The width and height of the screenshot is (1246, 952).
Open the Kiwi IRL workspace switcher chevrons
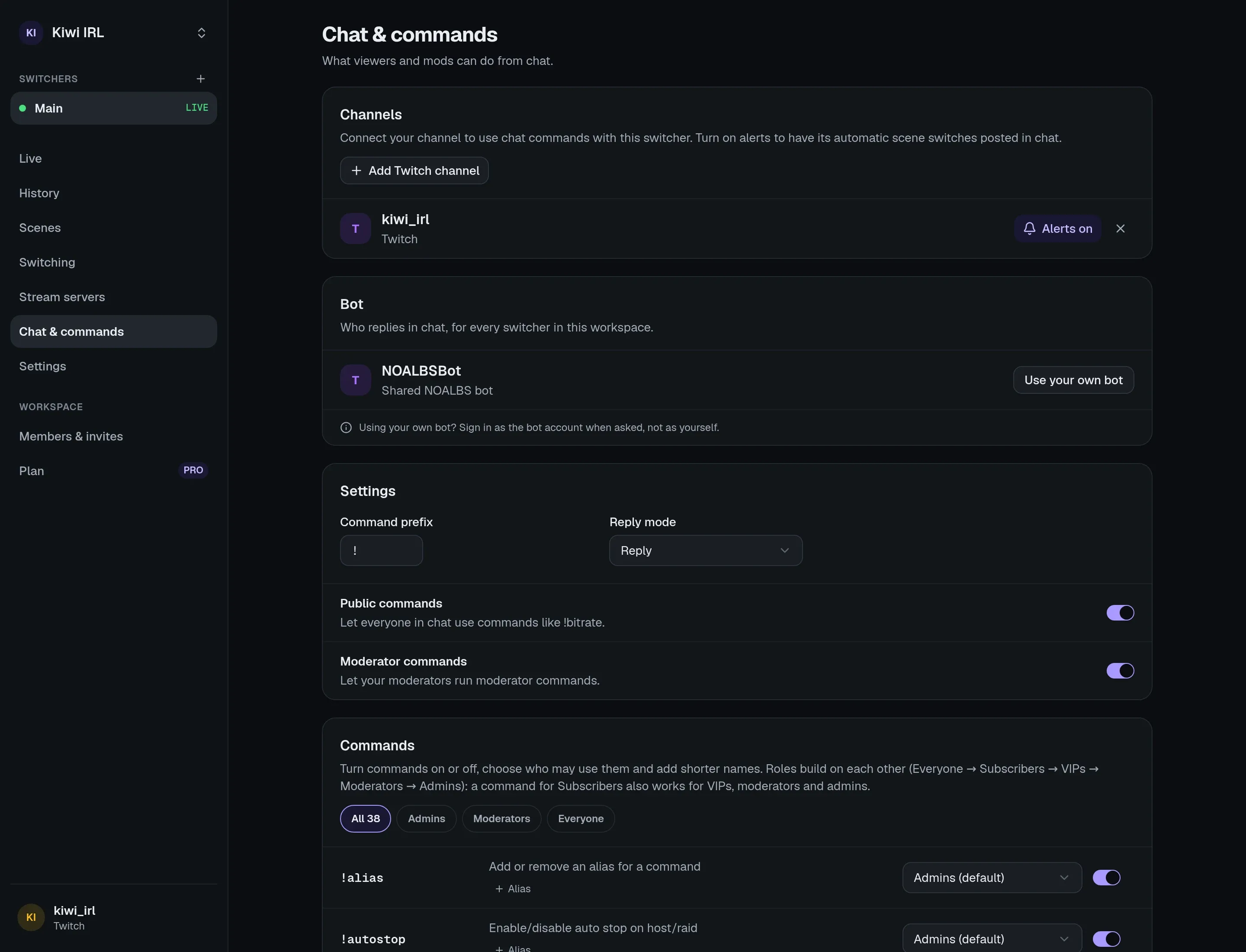click(x=201, y=33)
